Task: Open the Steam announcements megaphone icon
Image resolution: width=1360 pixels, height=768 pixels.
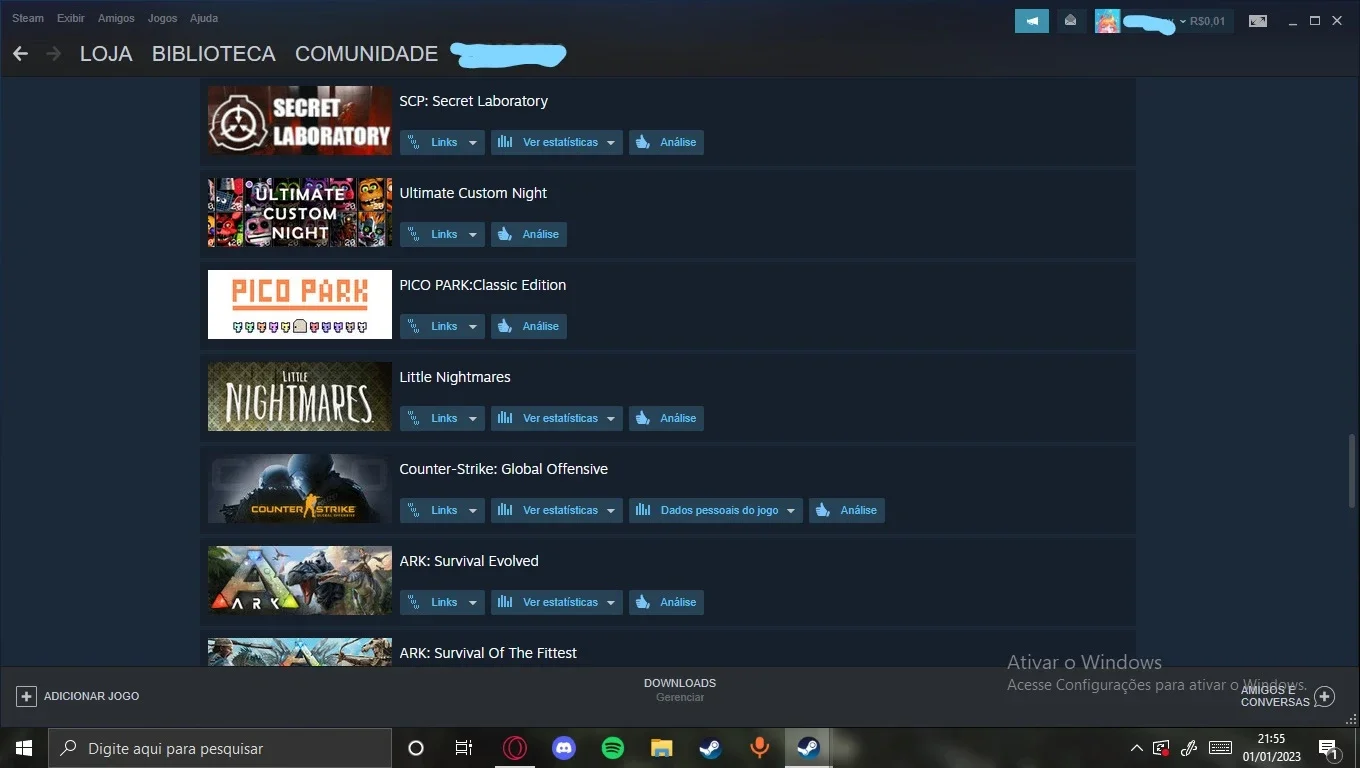Action: [1031, 20]
